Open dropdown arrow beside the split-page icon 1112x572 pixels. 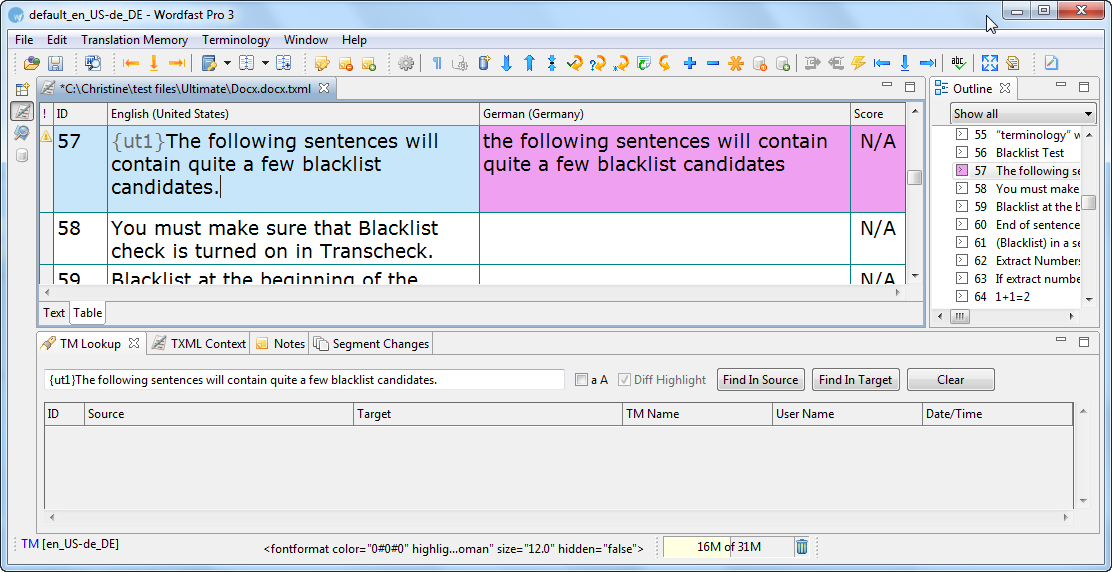[x=265, y=63]
